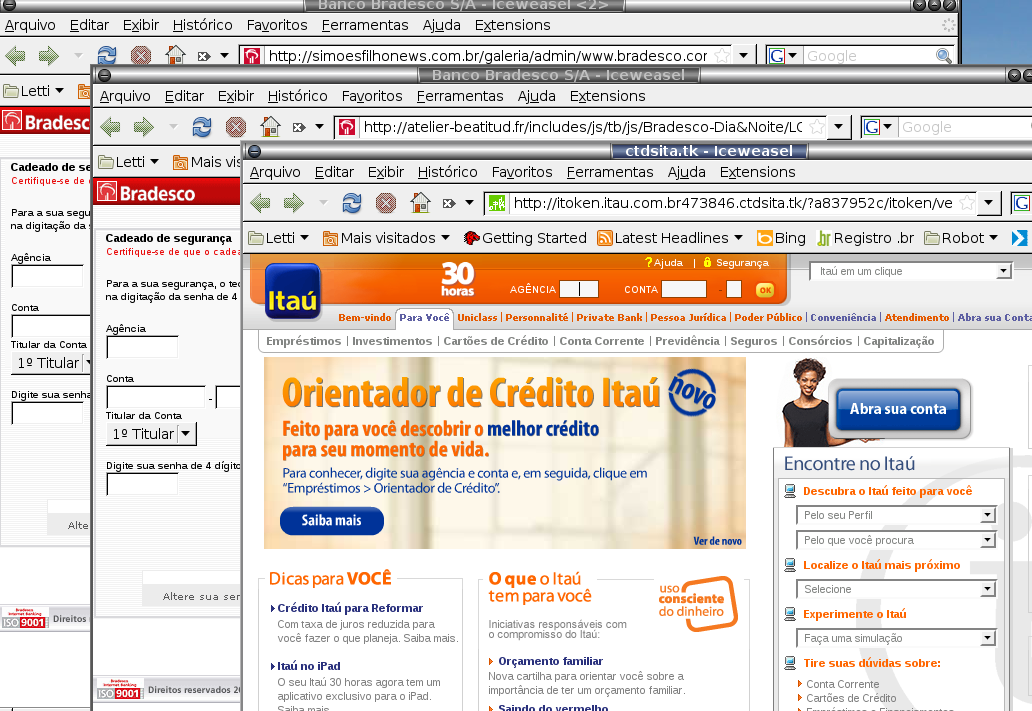Open the Registro .br bookmark

[x=865, y=238]
